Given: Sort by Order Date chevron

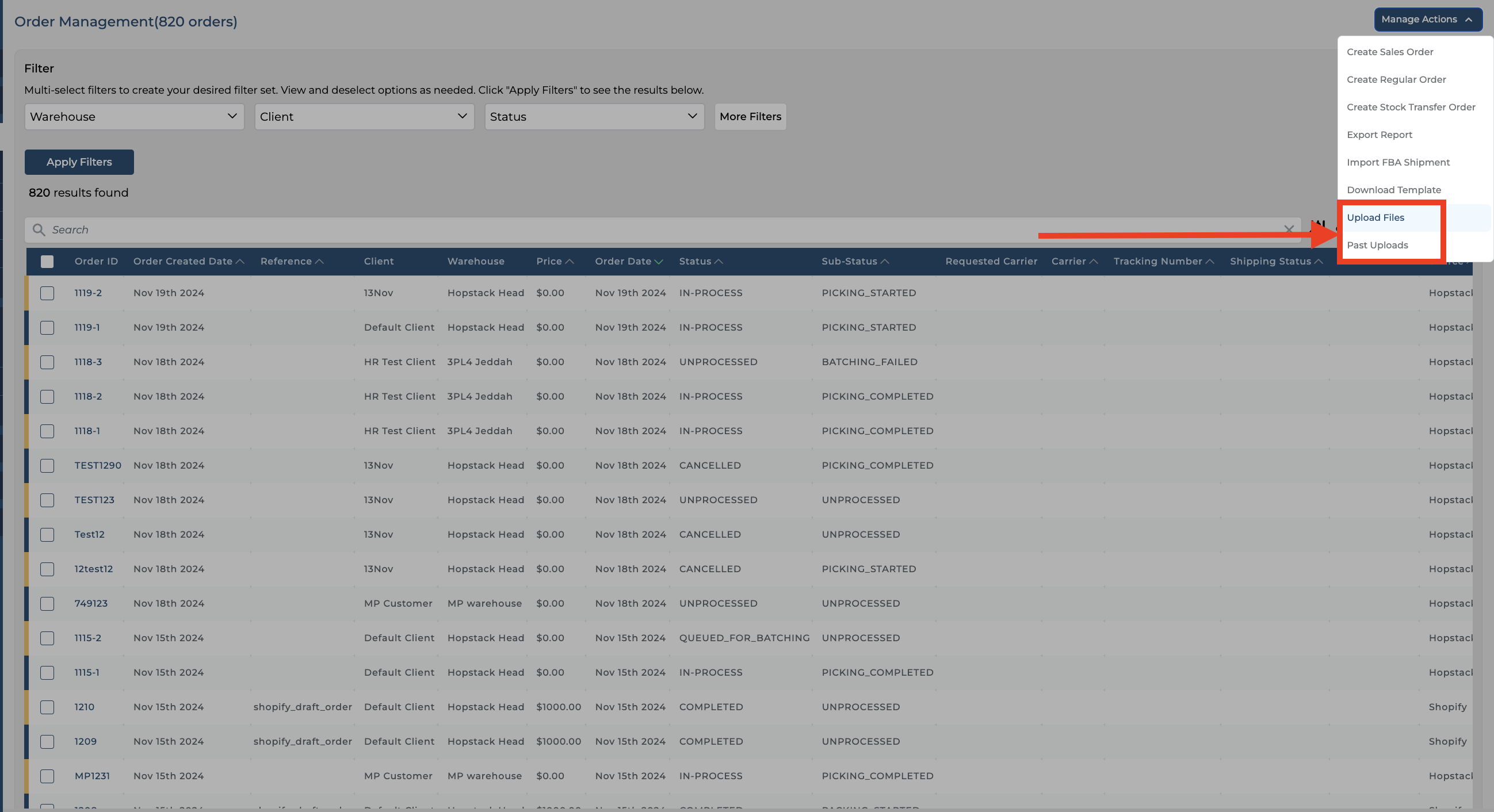Looking at the screenshot, I should click(x=658, y=262).
